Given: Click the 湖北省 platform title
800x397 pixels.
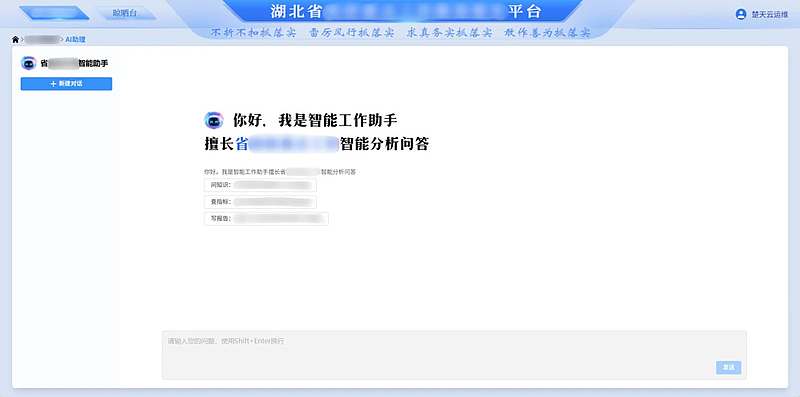Looking at the screenshot, I should 406,12.
